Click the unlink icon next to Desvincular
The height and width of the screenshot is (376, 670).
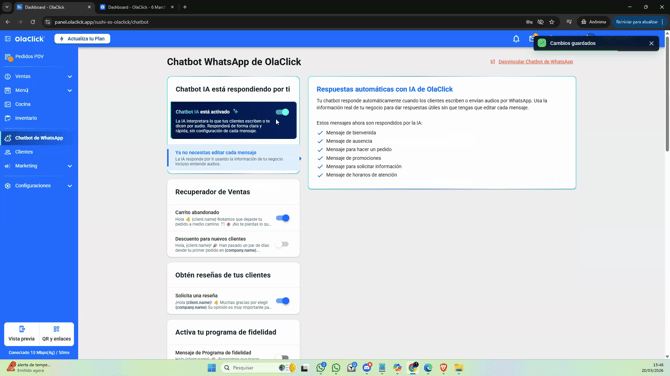pos(493,62)
